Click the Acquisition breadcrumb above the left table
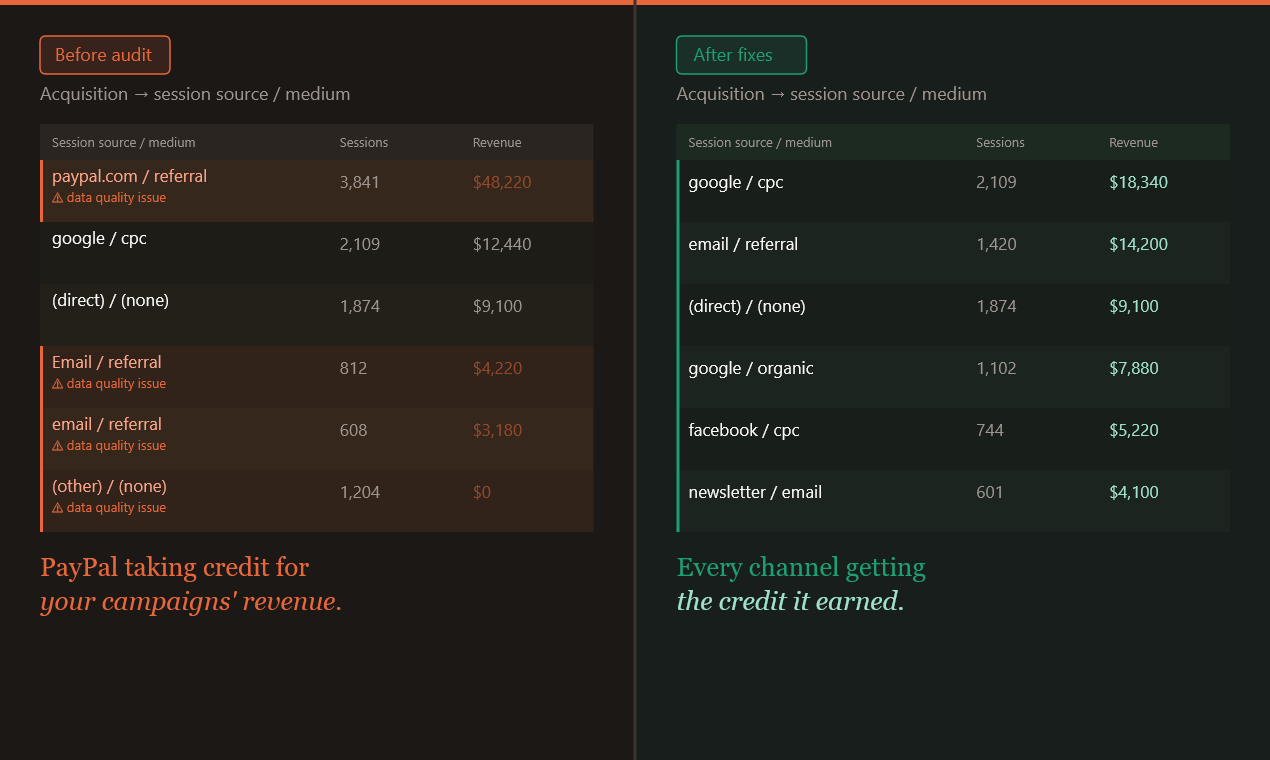Image resolution: width=1270 pixels, height=760 pixels. [84, 93]
